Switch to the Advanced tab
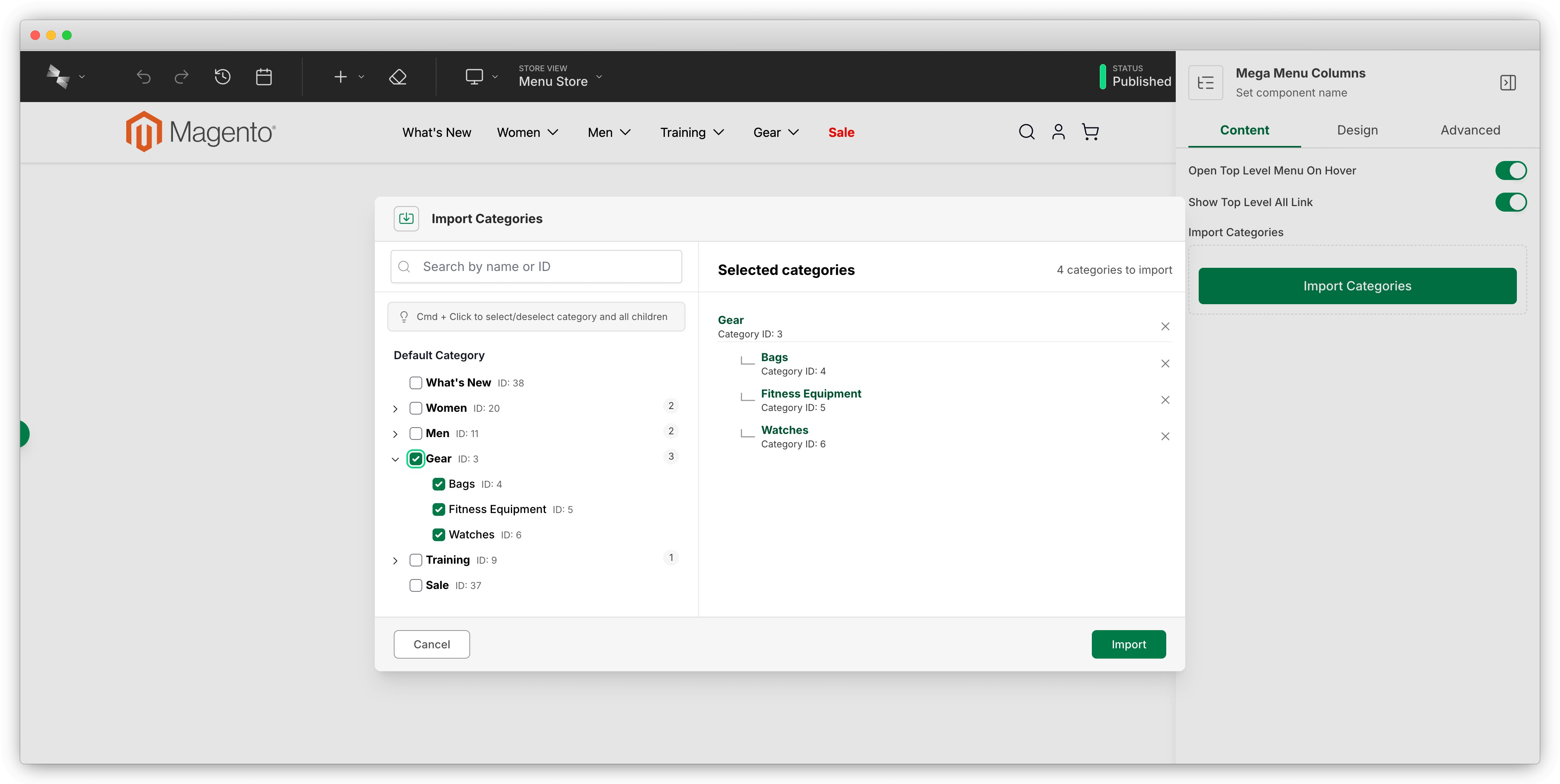 click(1470, 130)
